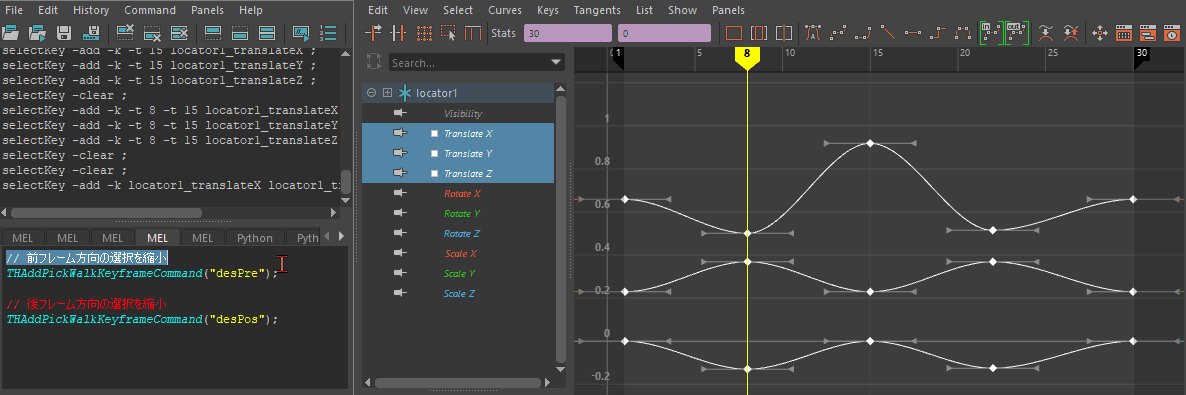Screen dimensions: 1186x395
Task: Click the outliner Search field
Action: pos(477,63)
